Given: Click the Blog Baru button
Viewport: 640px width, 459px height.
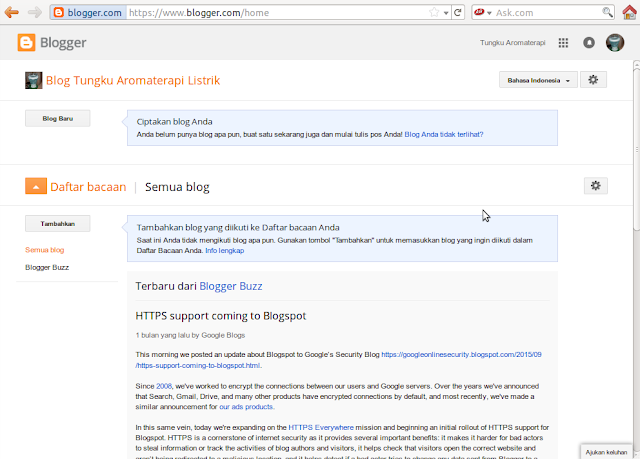Looking at the screenshot, I should point(58,118).
